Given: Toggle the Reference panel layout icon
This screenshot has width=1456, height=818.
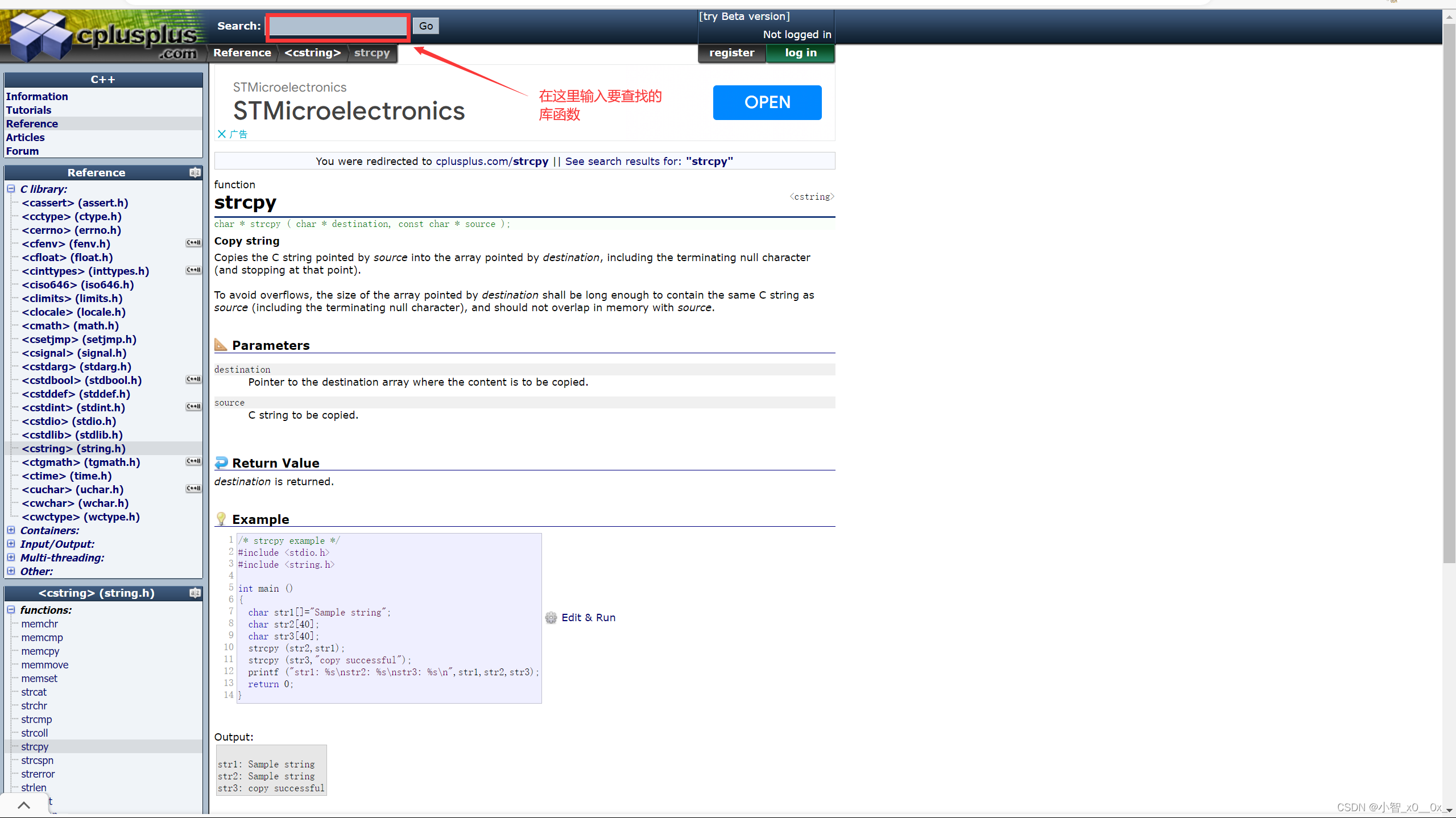Looking at the screenshot, I should [195, 172].
